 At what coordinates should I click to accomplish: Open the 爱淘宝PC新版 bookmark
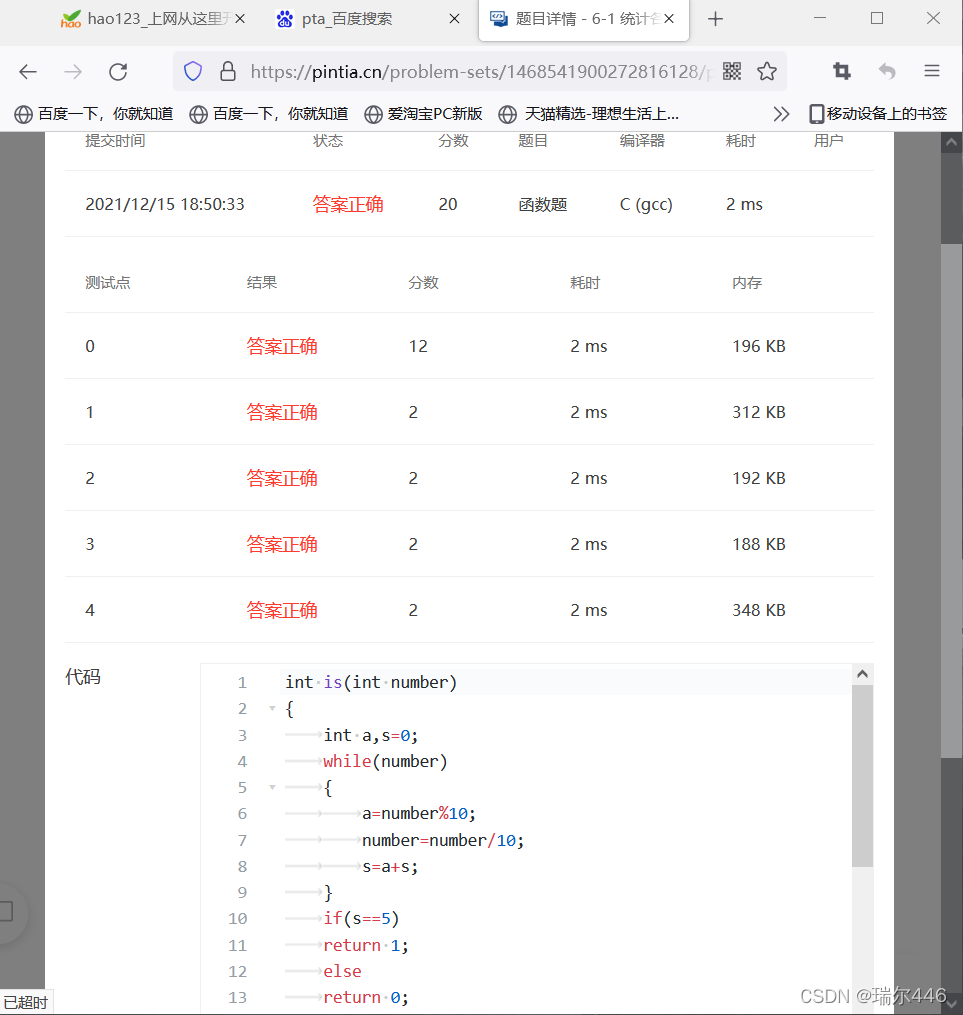424,114
